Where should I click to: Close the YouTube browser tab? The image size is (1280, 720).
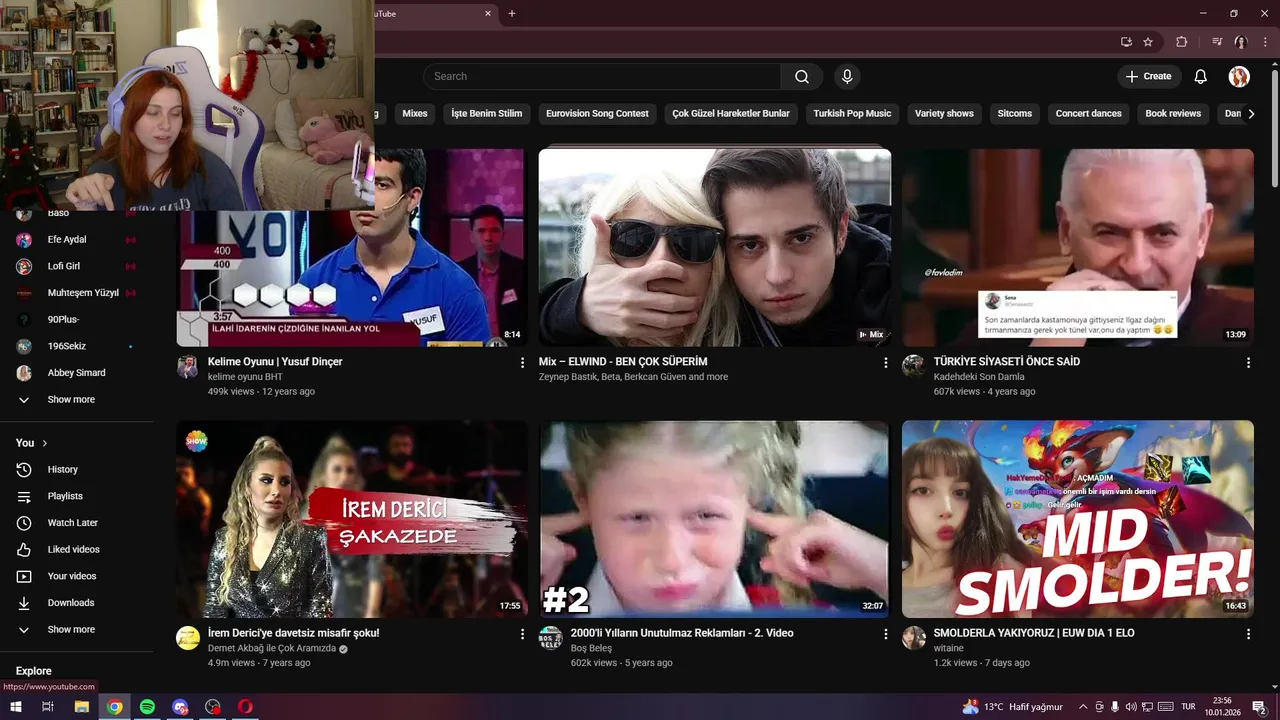[488, 13]
